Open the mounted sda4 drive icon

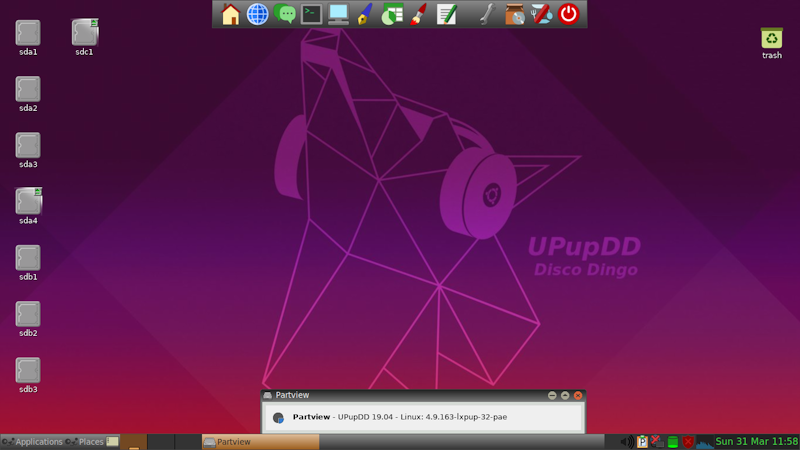click(28, 202)
